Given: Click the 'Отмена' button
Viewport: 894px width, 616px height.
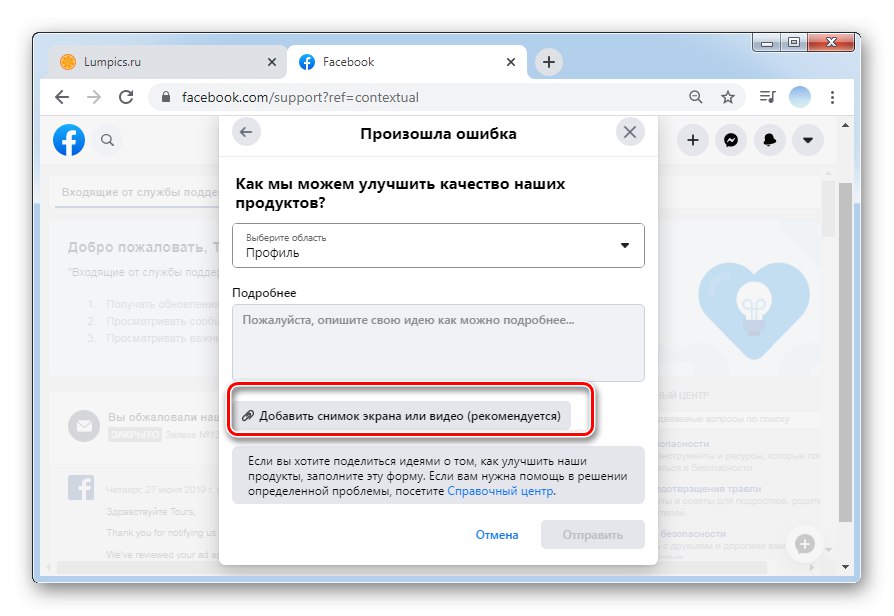Looking at the screenshot, I should pyautogui.click(x=497, y=535).
